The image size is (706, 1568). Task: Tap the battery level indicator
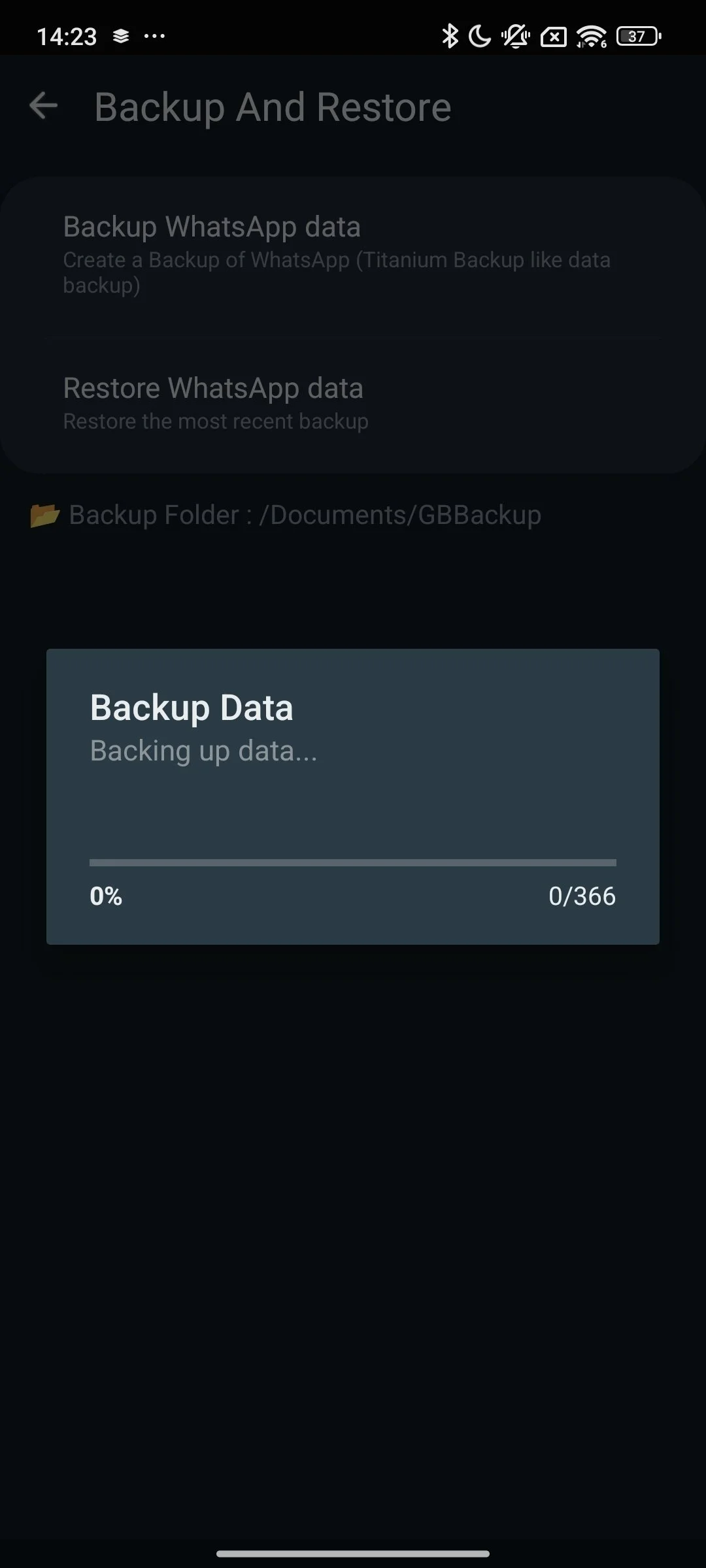639,37
